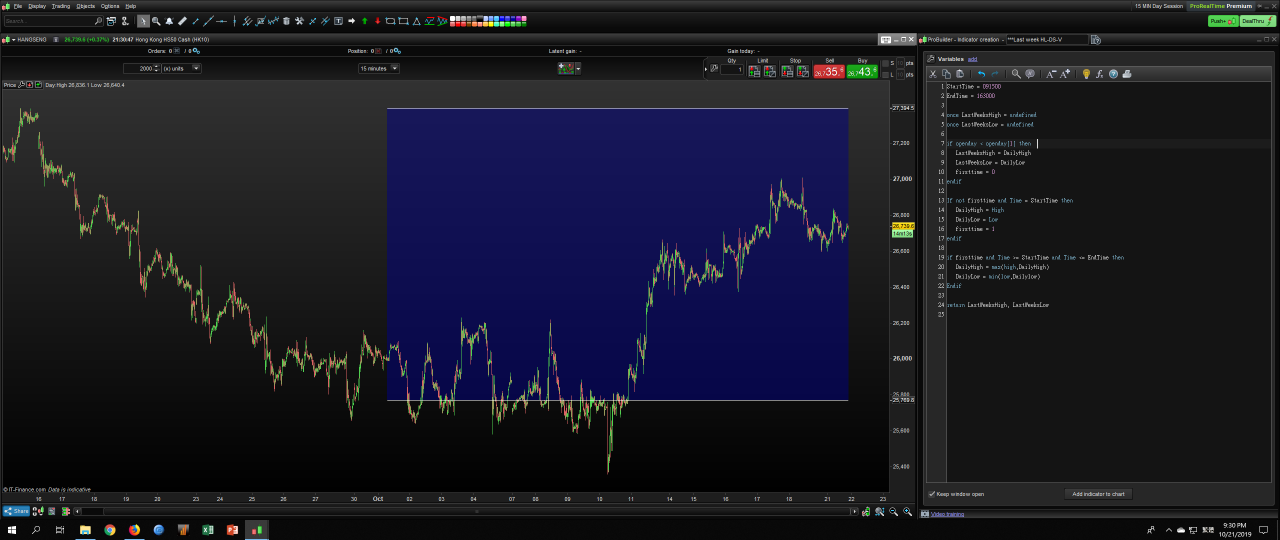Open Windows Start menu
The width and height of the screenshot is (1280, 540).
click(x=10, y=529)
